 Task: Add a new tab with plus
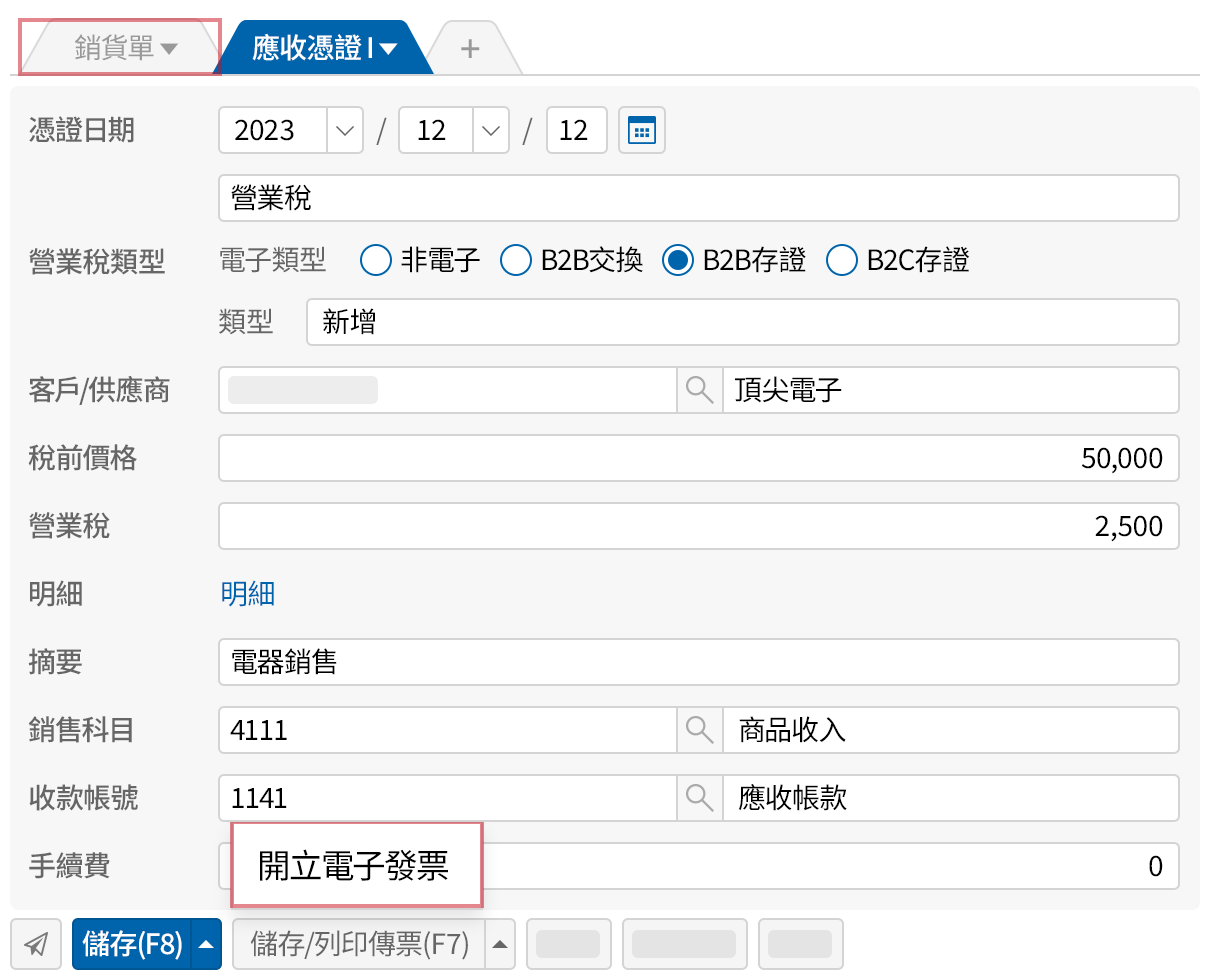click(470, 48)
